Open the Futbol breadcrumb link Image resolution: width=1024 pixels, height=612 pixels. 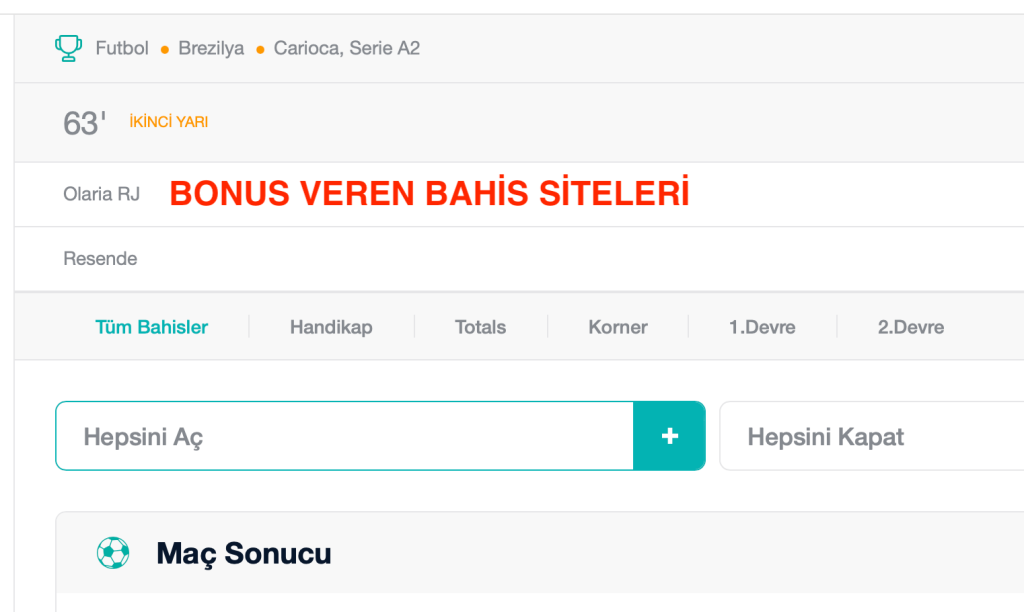[x=122, y=48]
